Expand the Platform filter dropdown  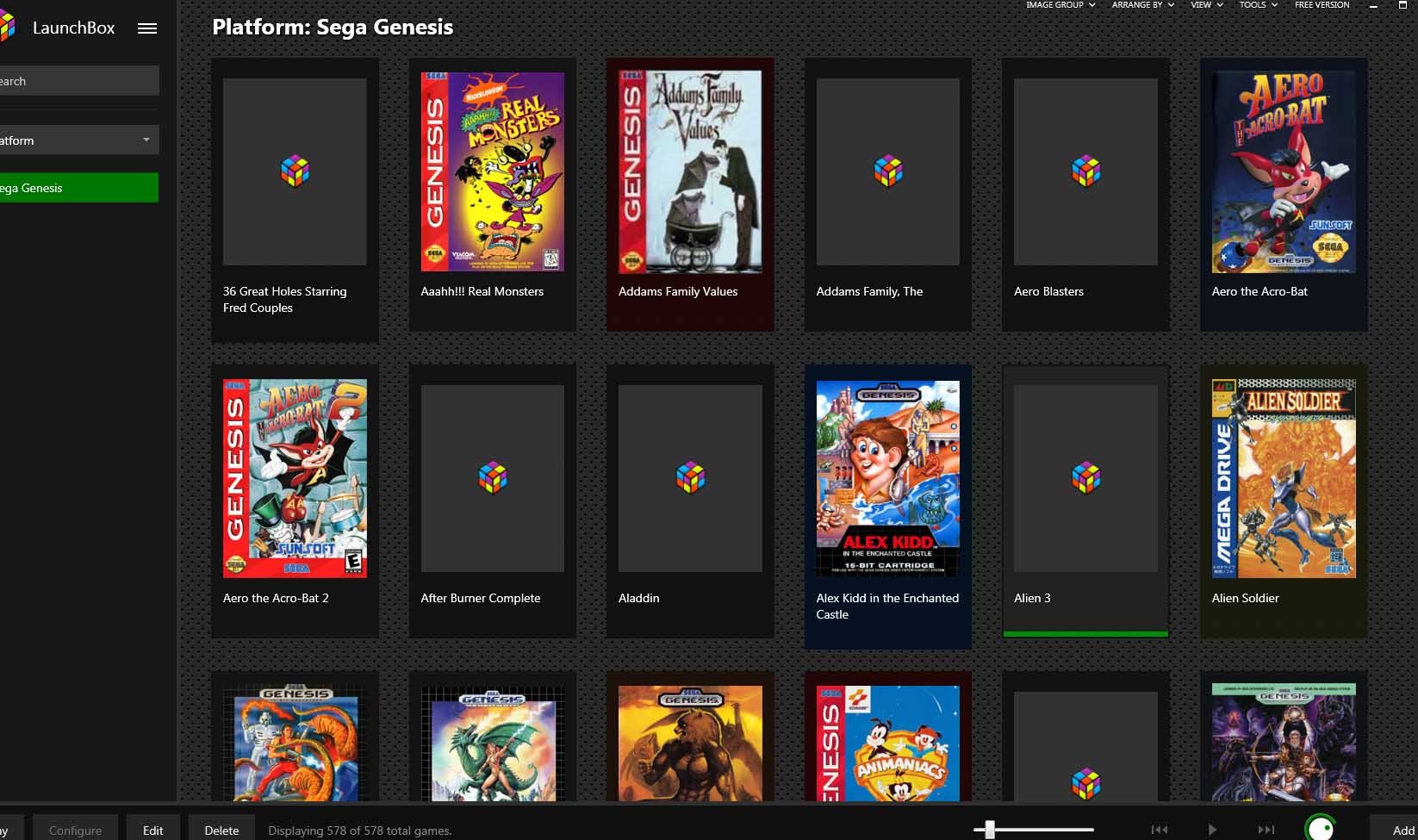tap(79, 140)
